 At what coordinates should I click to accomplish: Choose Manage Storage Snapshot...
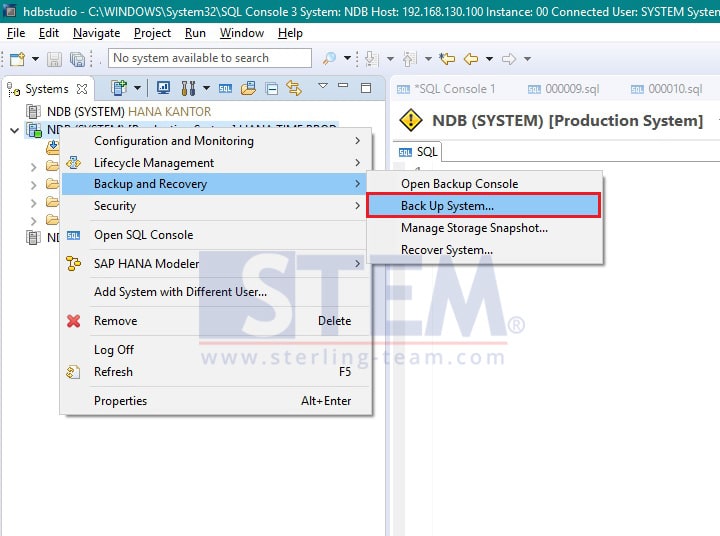point(484,228)
